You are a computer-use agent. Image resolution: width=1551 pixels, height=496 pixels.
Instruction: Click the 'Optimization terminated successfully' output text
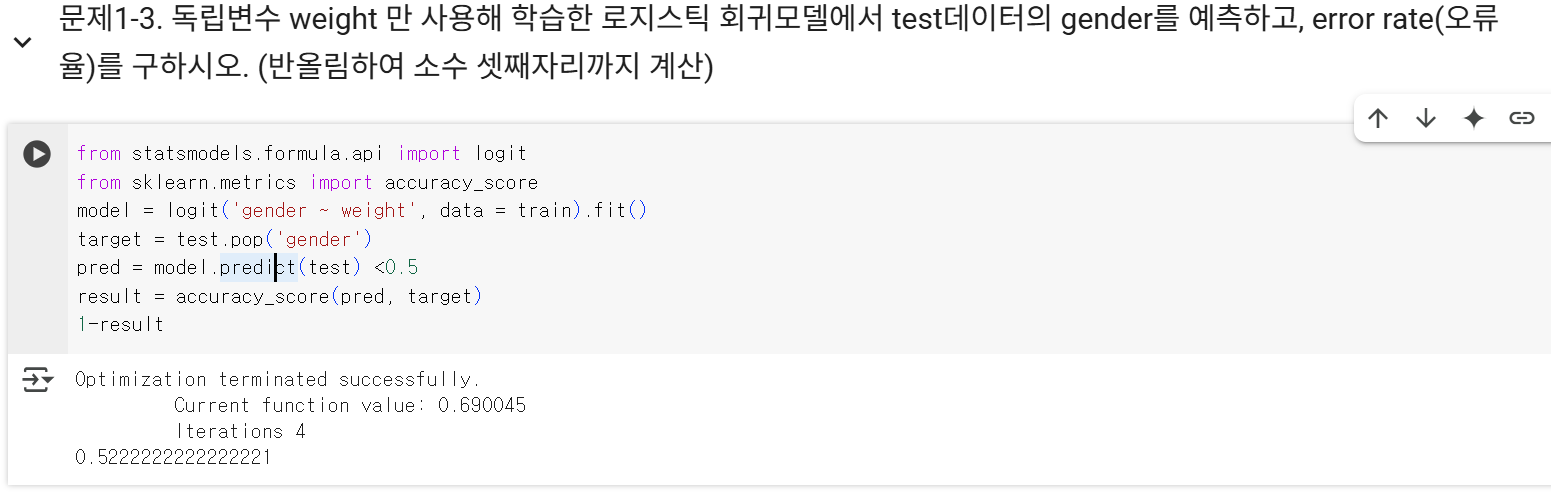click(x=278, y=379)
